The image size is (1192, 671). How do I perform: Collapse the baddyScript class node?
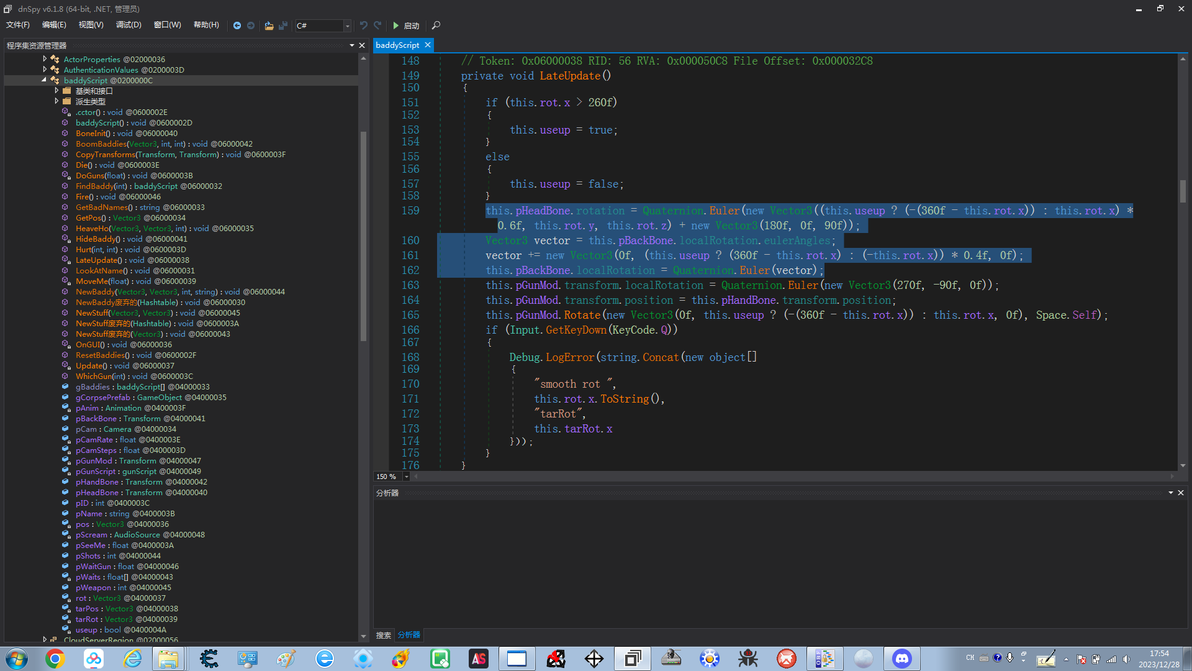click(45, 80)
